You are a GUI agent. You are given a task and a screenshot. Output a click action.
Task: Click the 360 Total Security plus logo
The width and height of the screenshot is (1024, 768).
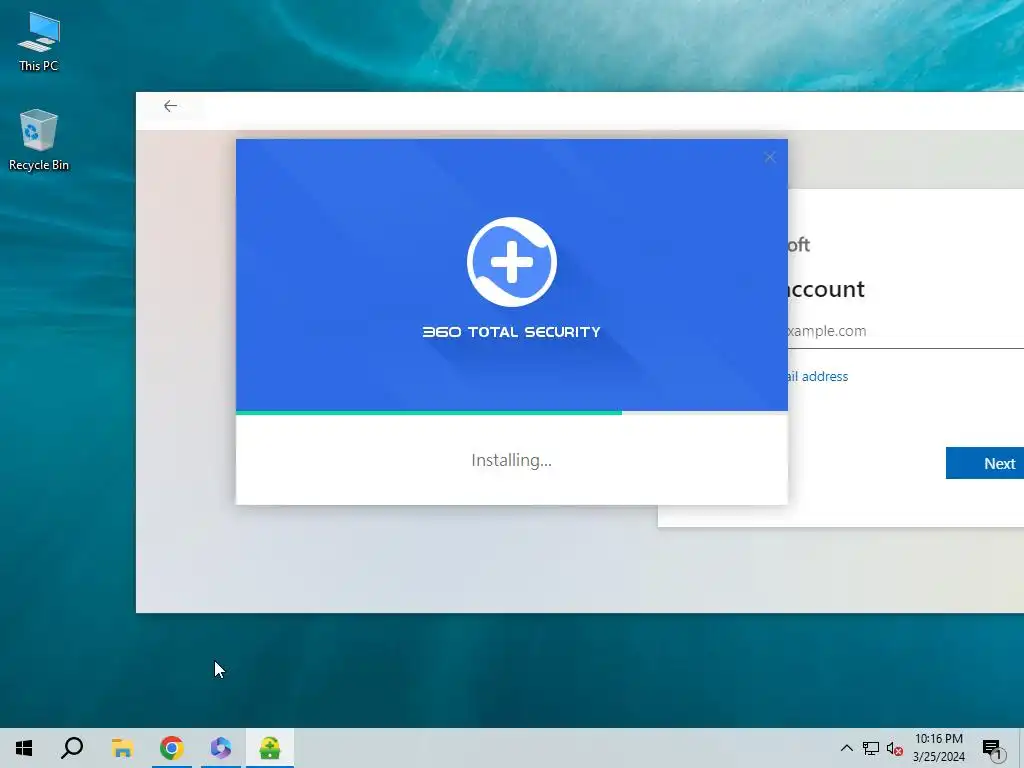(512, 262)
